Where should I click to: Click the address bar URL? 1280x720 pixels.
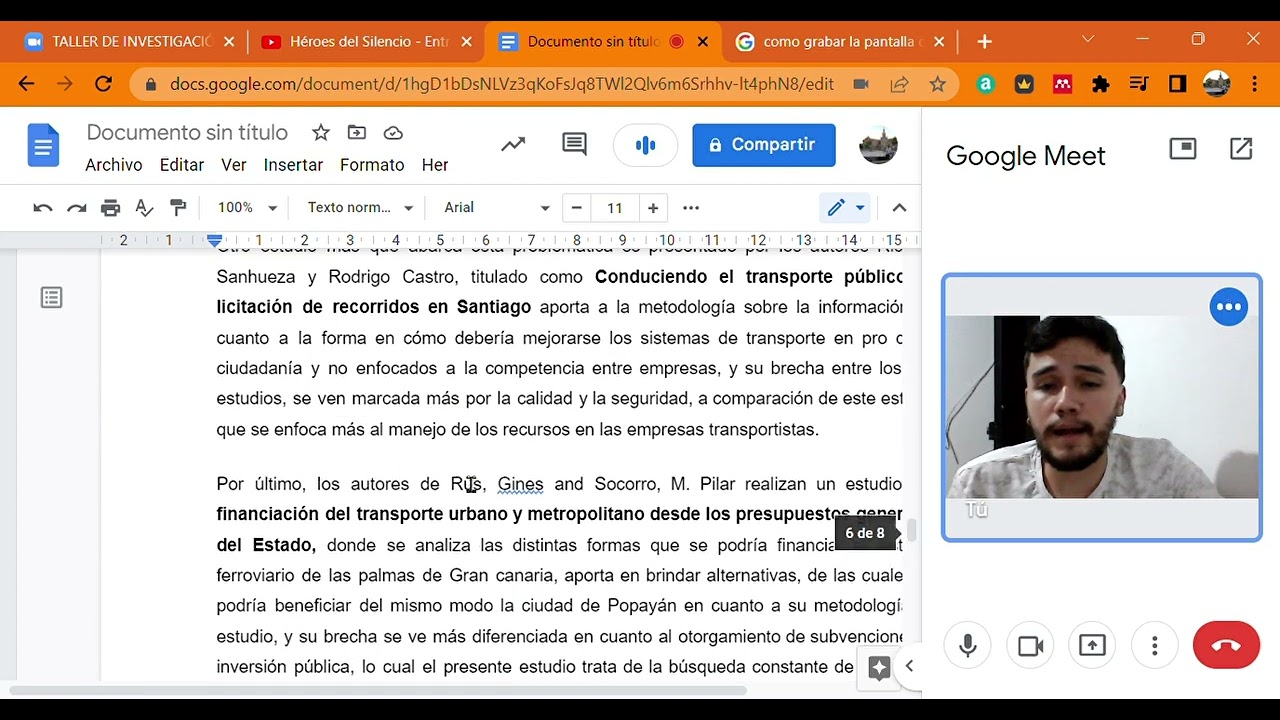[502, 85]
